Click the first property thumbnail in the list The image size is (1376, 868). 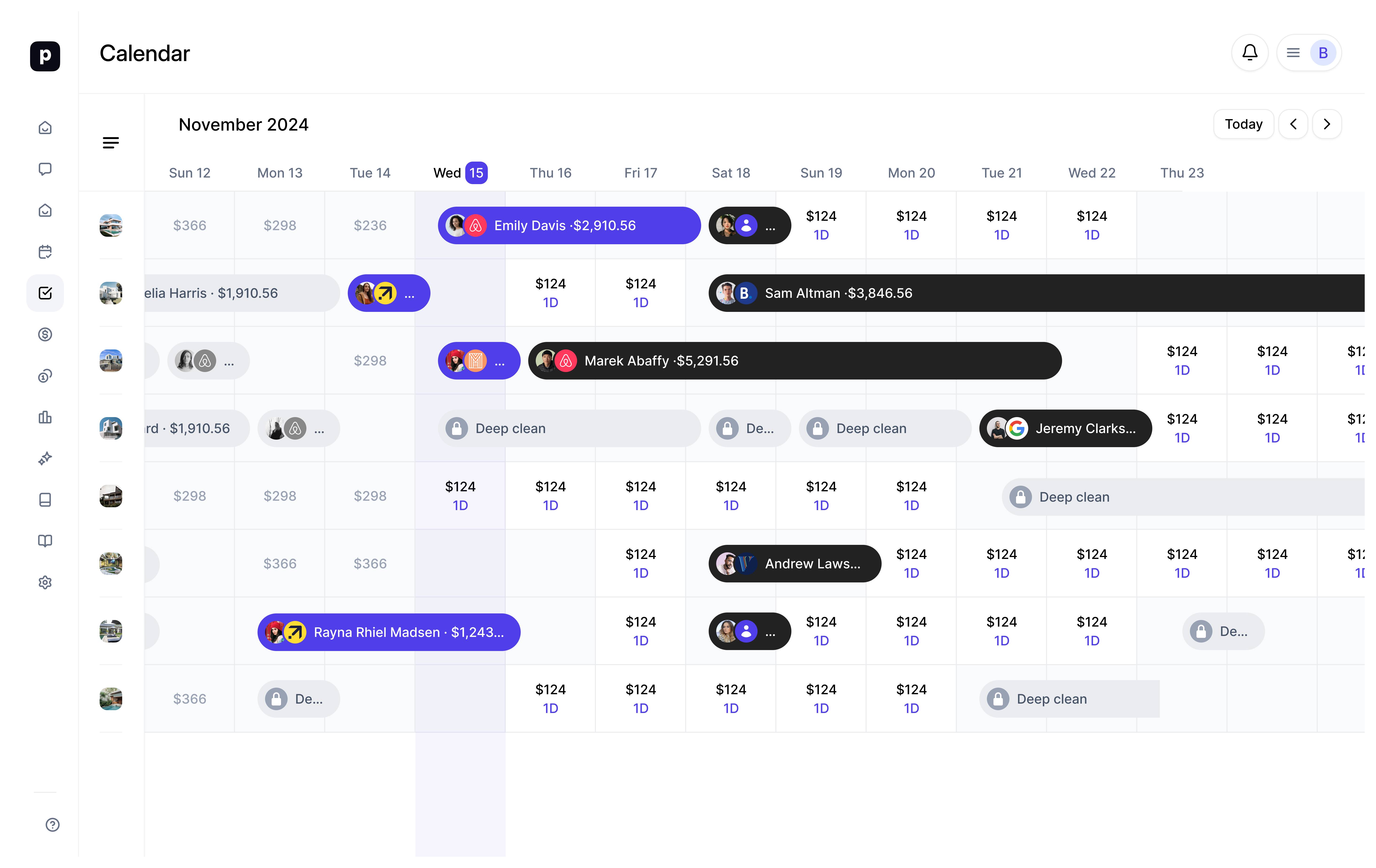click(x=111, y=225)
